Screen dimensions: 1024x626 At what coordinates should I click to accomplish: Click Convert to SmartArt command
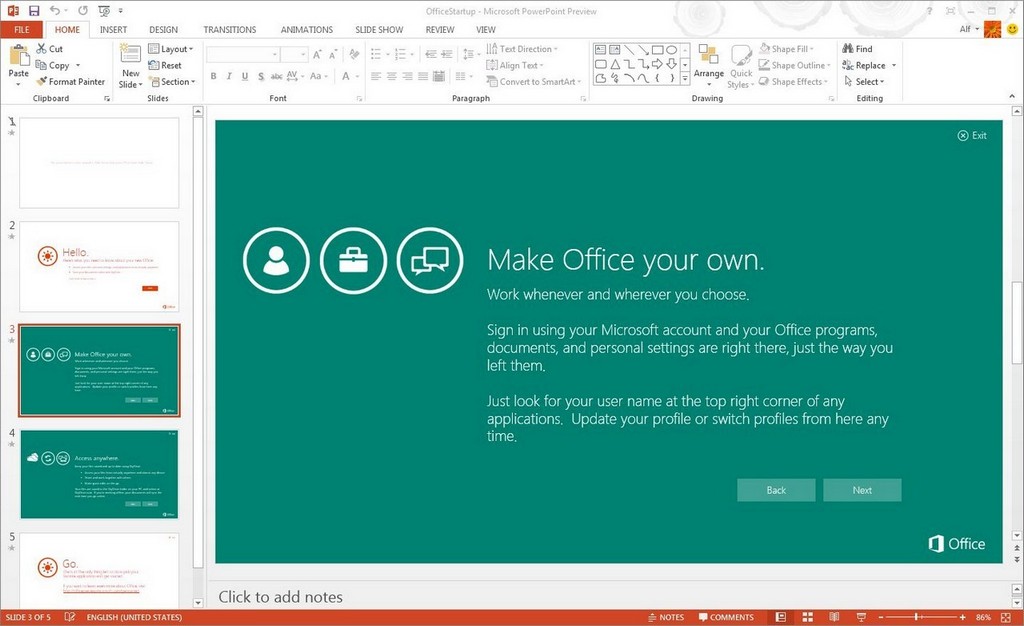[534, 82]
